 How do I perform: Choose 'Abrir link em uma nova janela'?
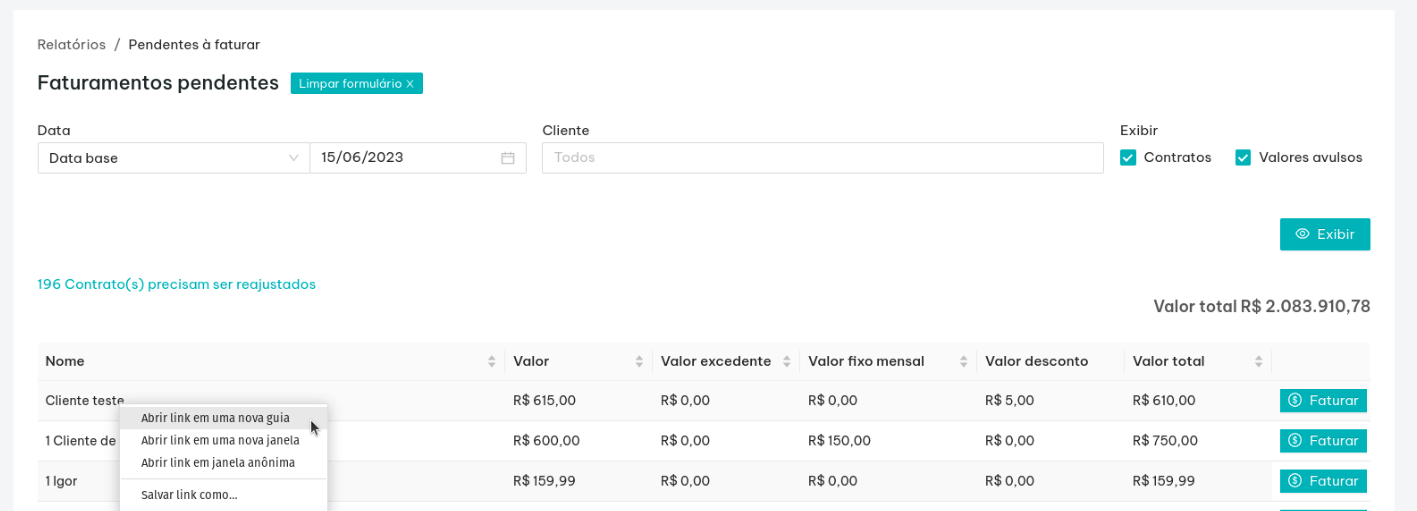(220, 440)
